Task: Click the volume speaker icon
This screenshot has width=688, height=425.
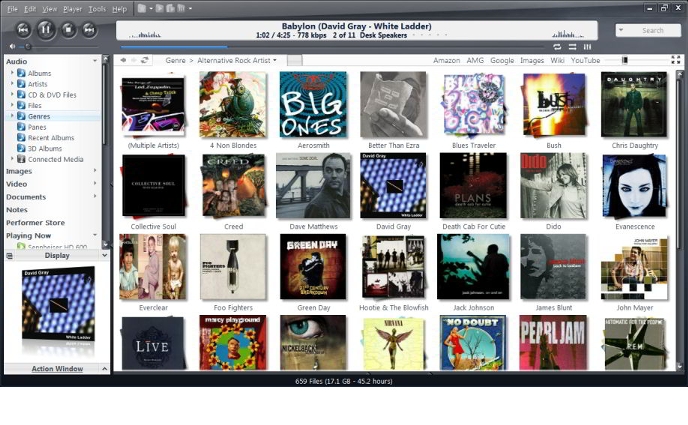Action: coord(13,46)
